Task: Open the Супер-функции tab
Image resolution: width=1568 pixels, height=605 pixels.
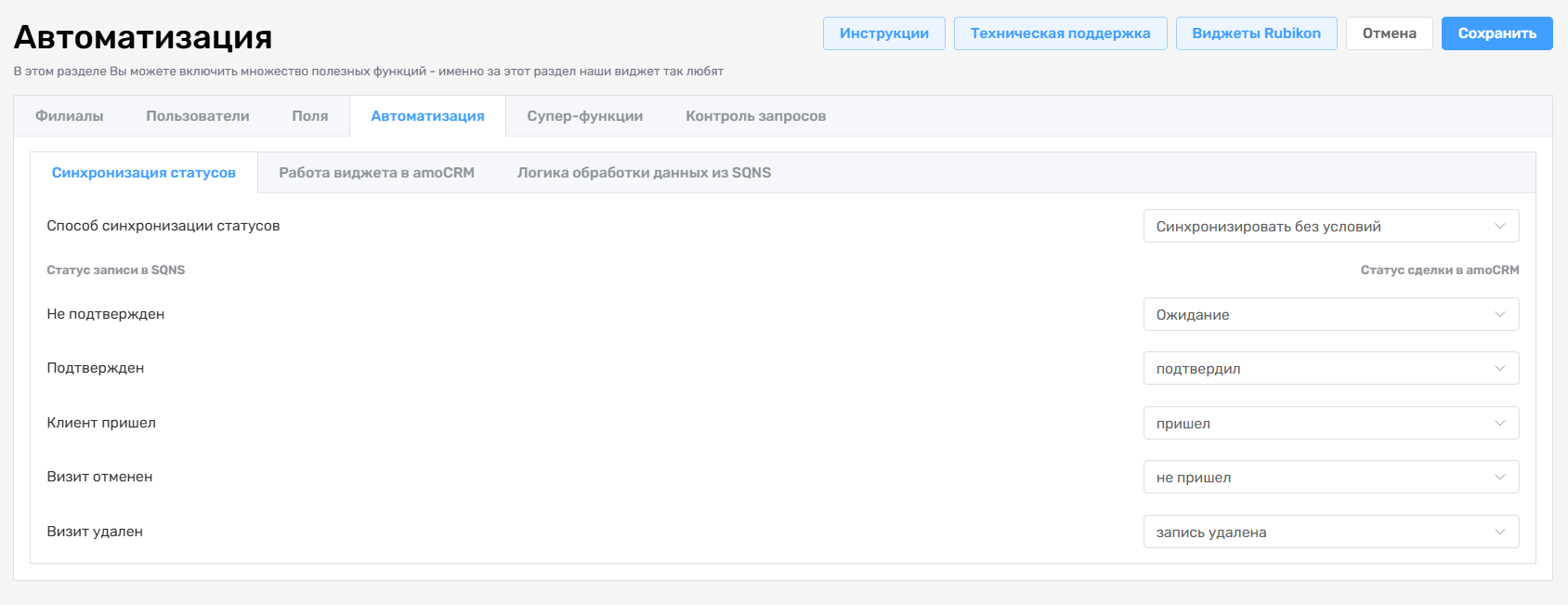Action: pyautogui.click(x=585, y=116)
